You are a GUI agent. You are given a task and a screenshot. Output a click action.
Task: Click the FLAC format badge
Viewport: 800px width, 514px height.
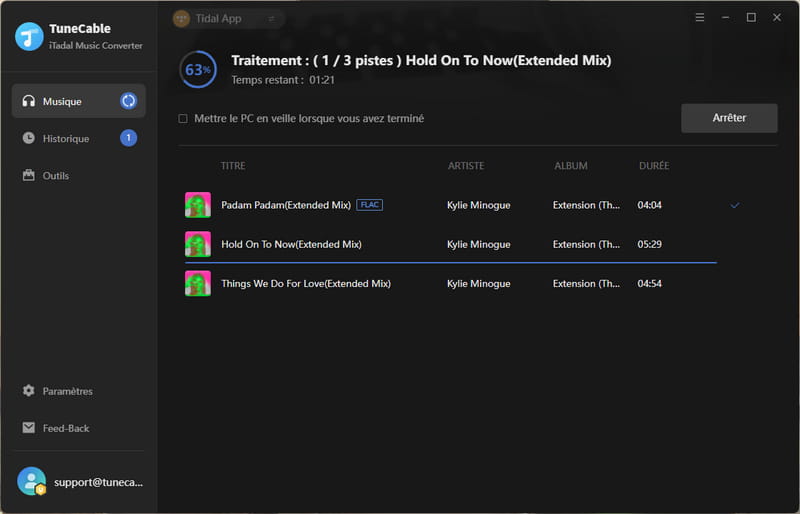(369, 205)
